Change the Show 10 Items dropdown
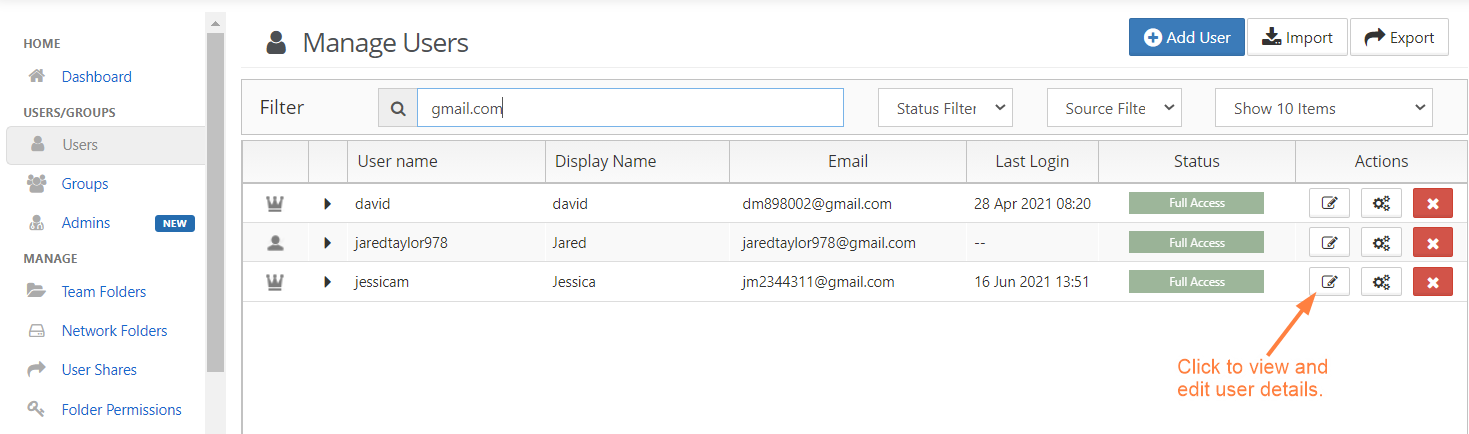Image resolution: width=1469 pixels, height=434 pixels. click(x=1323, y=108)
